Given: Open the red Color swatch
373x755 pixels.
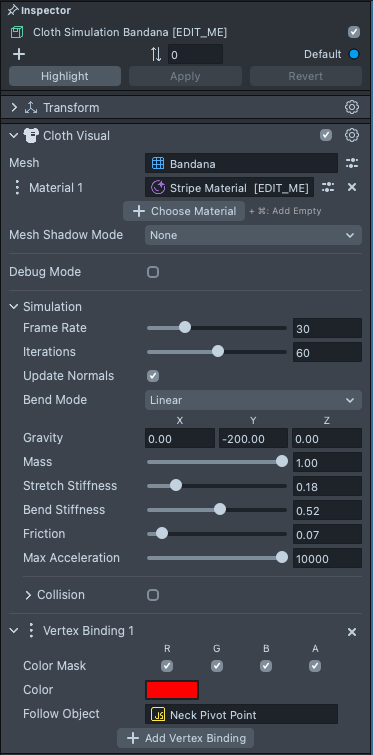Looking at the screenshot, I should [172, 690].
